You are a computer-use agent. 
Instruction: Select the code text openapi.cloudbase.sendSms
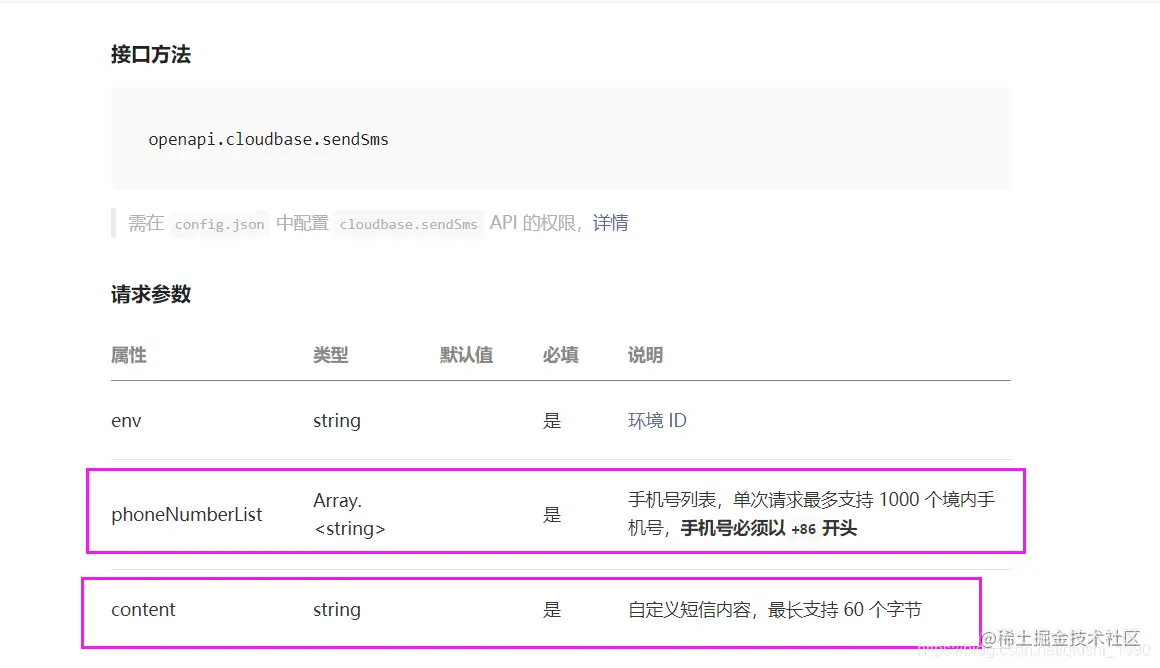pyautogui.click(x=269, y=139)
